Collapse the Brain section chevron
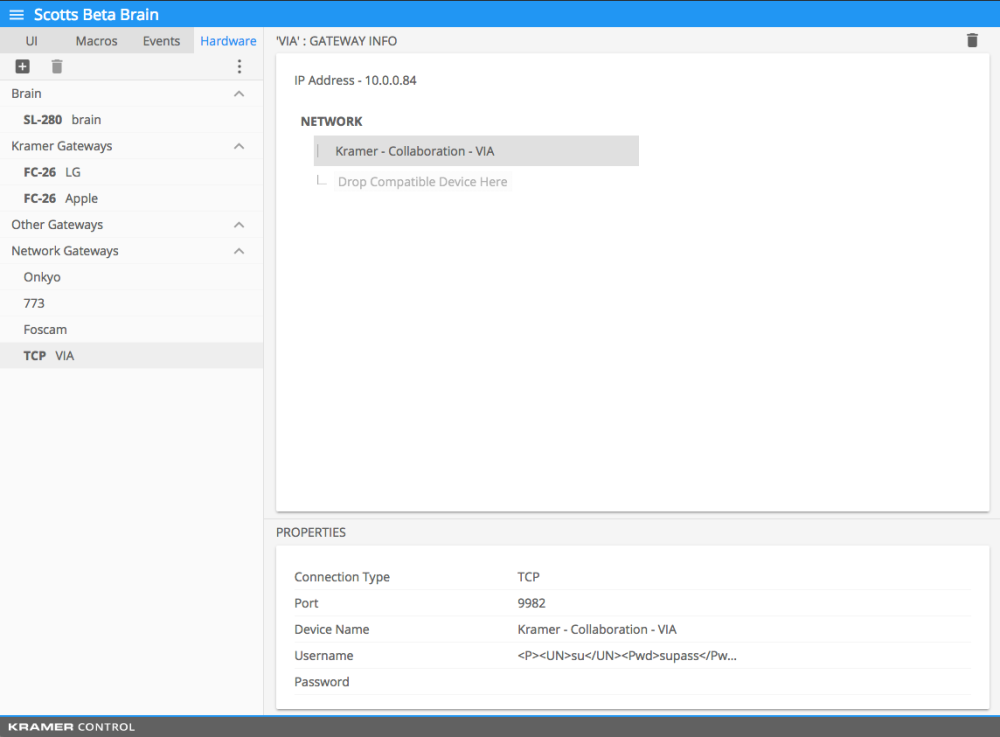1000x737 pixels. click(x=239, y=94)
